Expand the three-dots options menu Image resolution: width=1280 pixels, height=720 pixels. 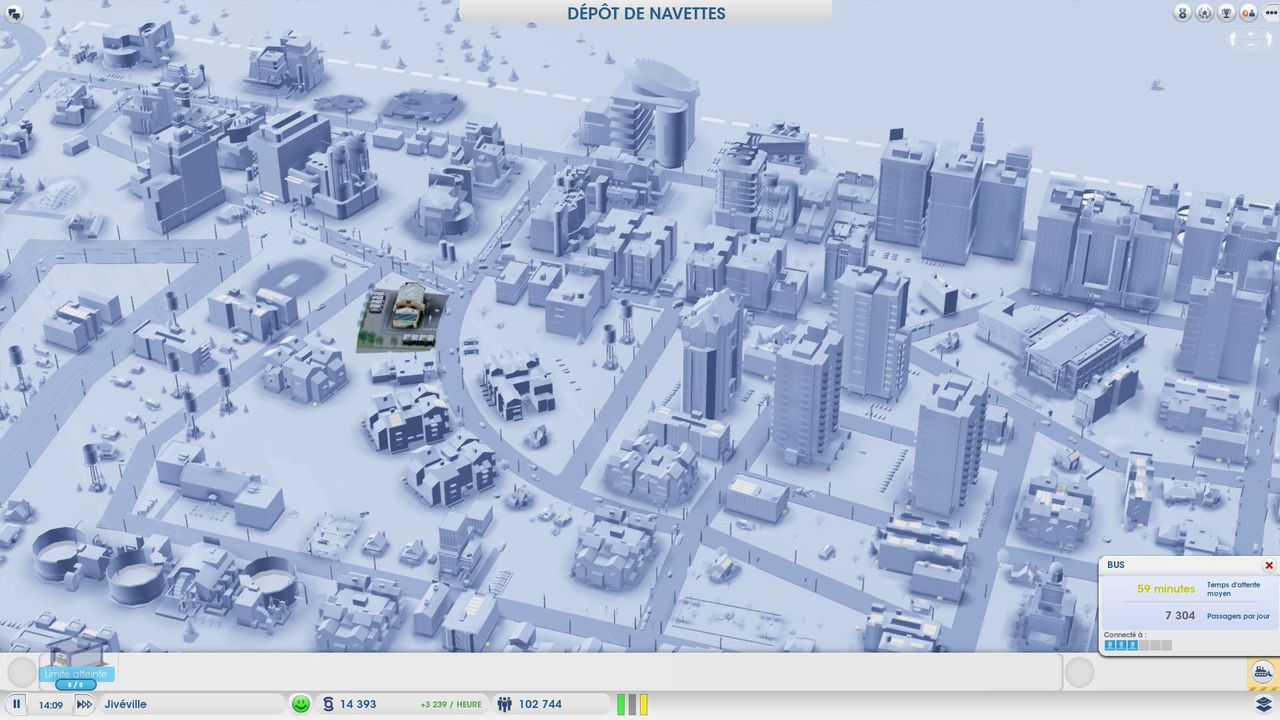(1269, 13)
